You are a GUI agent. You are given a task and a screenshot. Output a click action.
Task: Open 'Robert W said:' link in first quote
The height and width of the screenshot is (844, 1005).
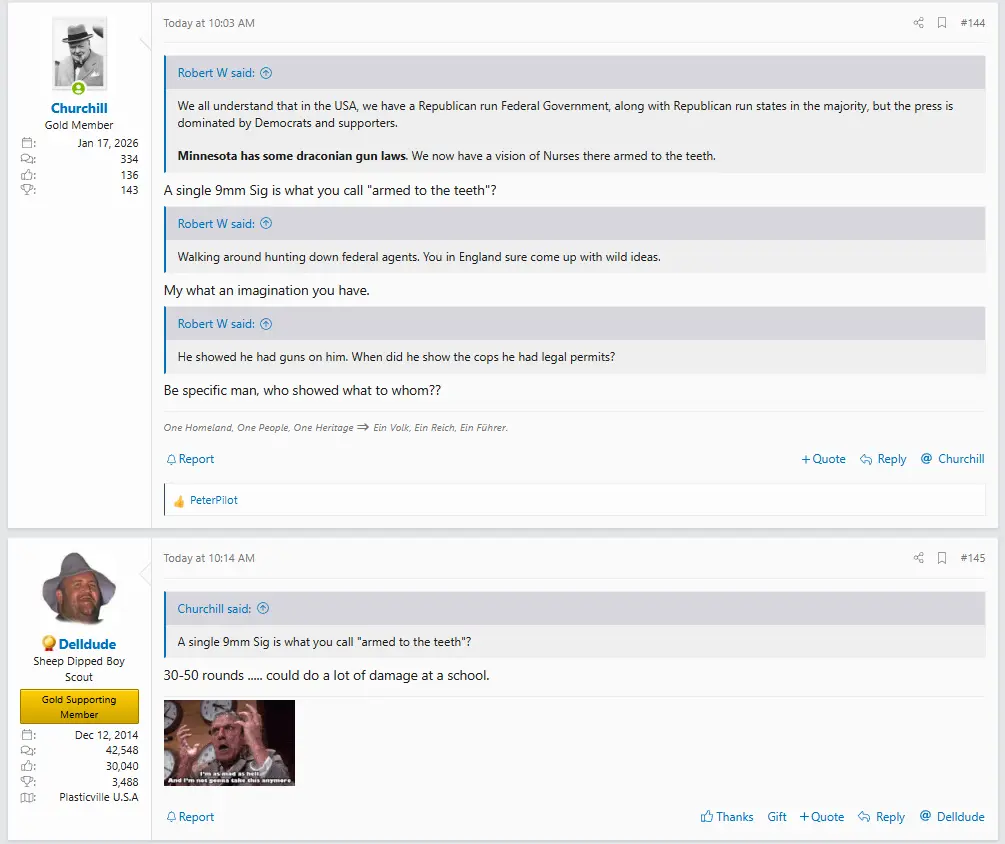(216, 73)
